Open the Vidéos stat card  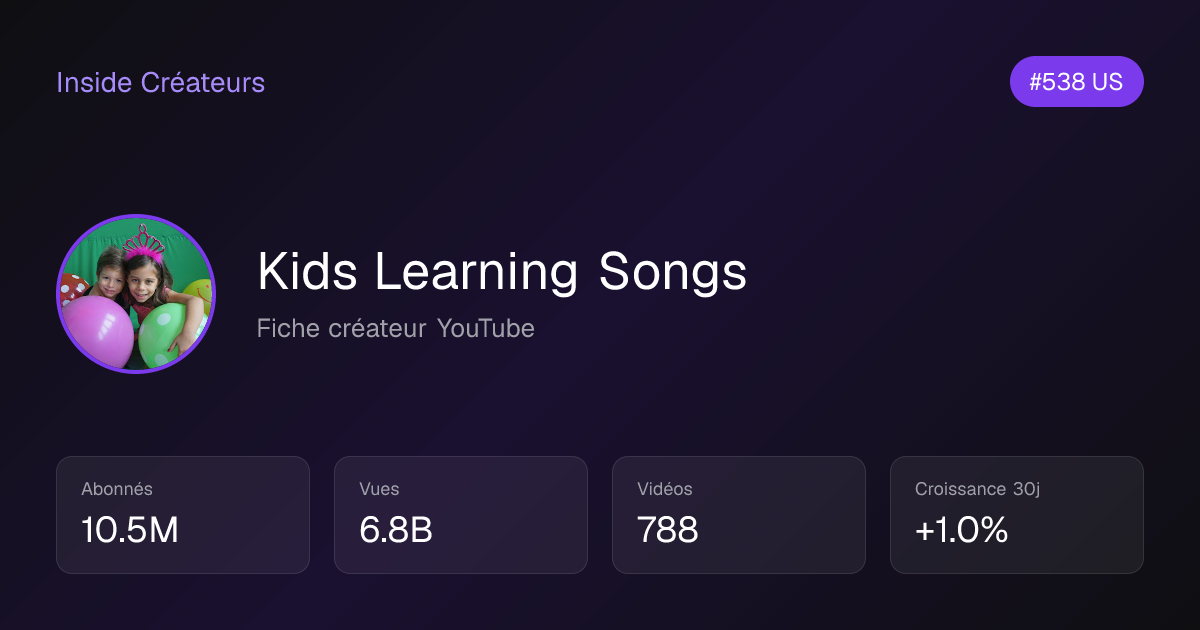[x=739, y=515]
